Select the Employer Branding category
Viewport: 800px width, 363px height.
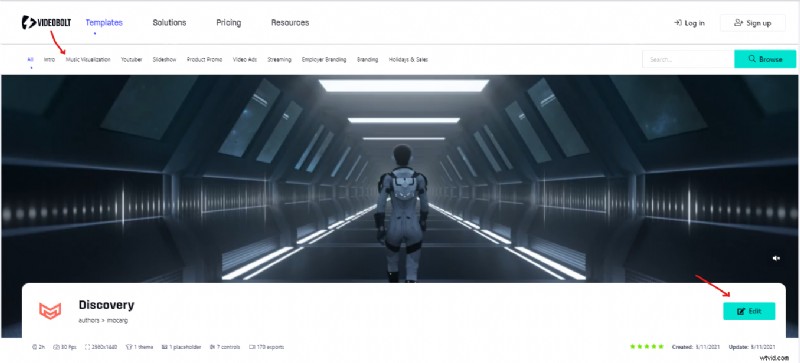324,60
